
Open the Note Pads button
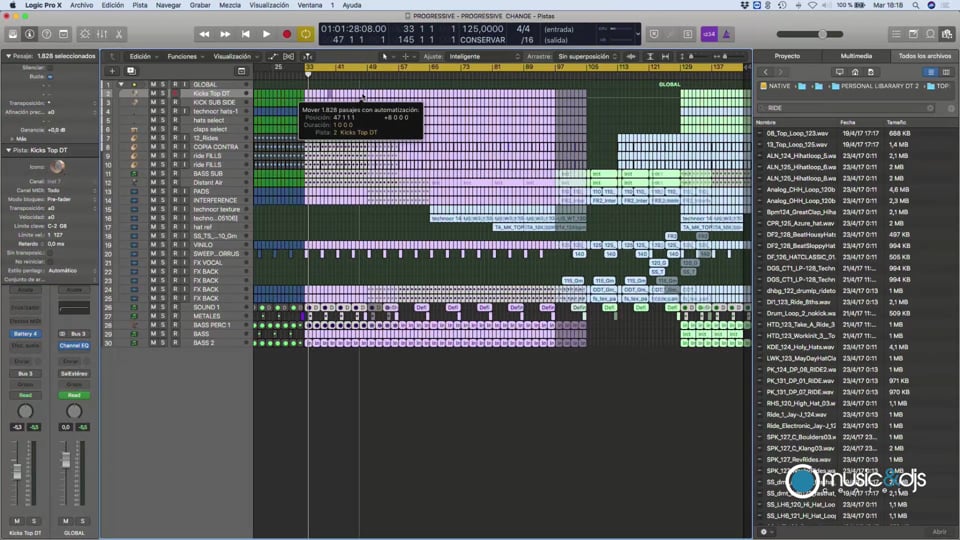(x=913, y=34)
